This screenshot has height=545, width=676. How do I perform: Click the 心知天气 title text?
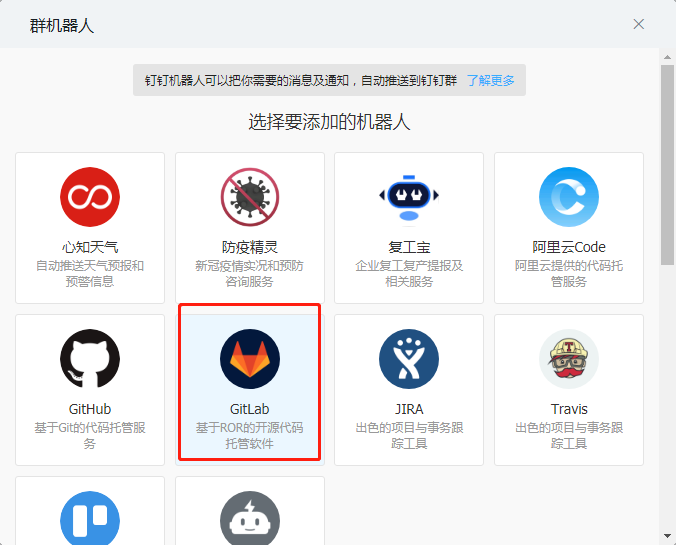pyautogui.click(x=90, y=247)
